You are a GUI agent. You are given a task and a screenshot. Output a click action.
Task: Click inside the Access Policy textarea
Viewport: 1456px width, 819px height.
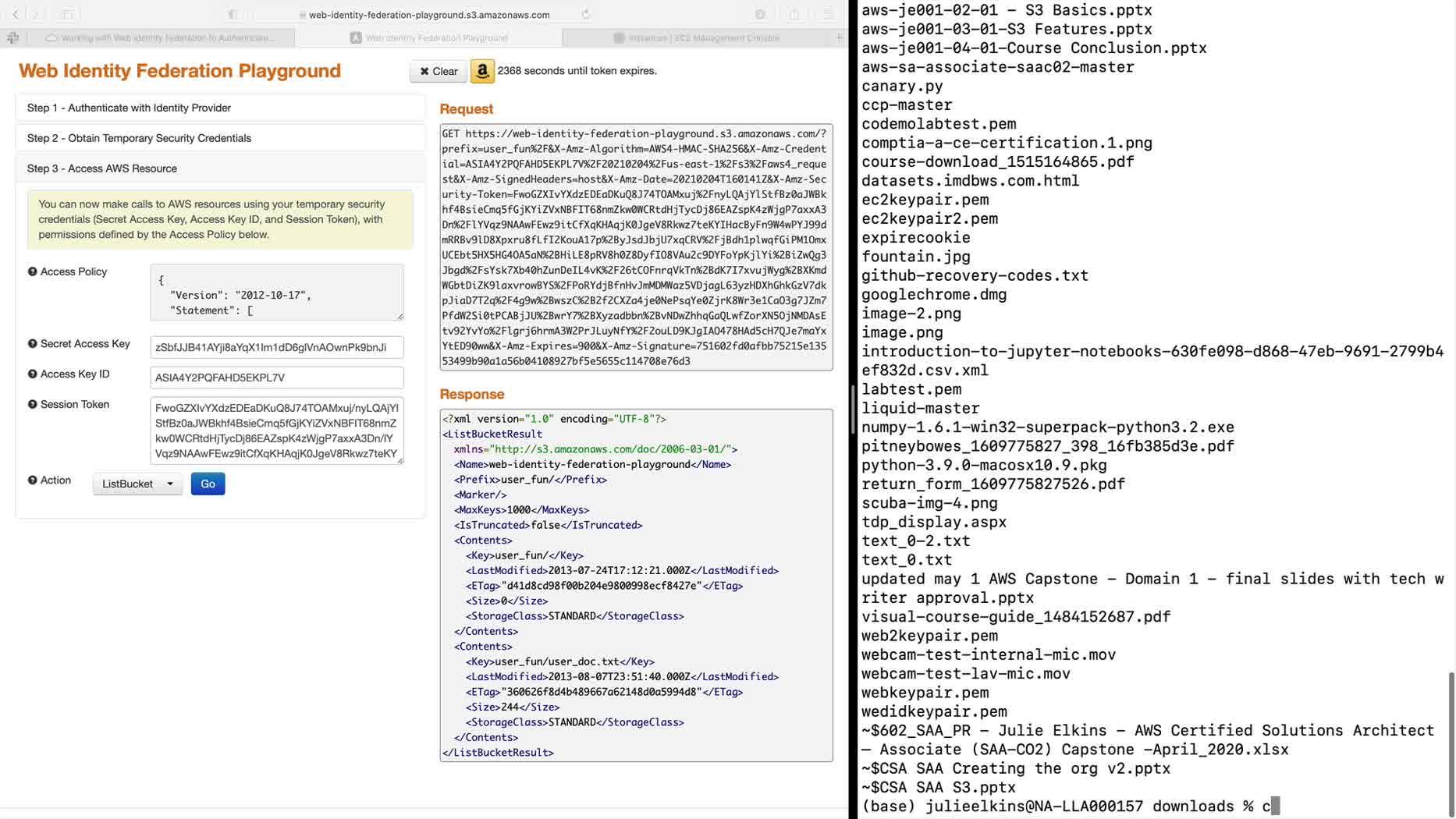pos(277,292)
